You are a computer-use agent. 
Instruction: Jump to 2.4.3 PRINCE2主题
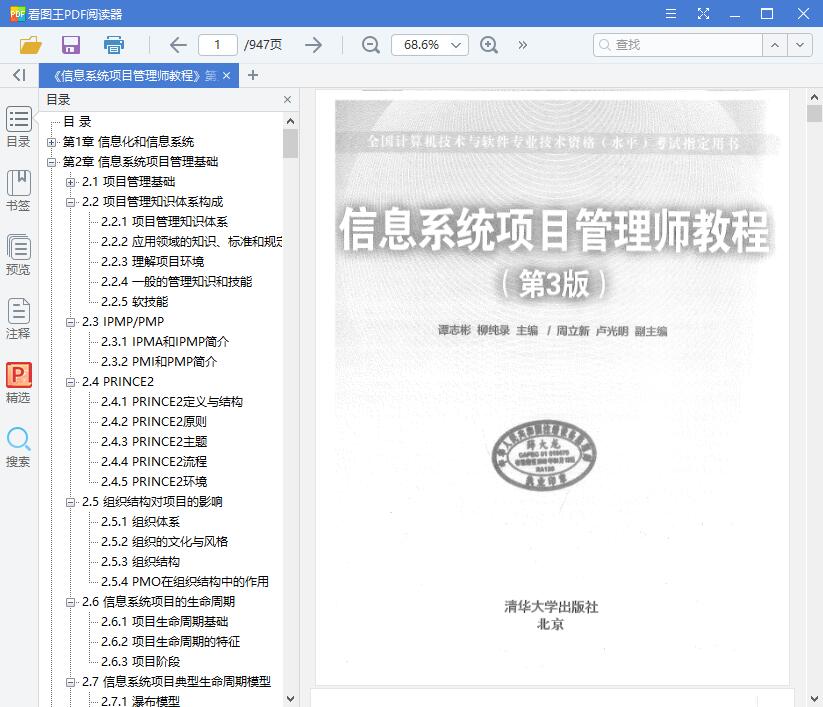pos(154,441)
